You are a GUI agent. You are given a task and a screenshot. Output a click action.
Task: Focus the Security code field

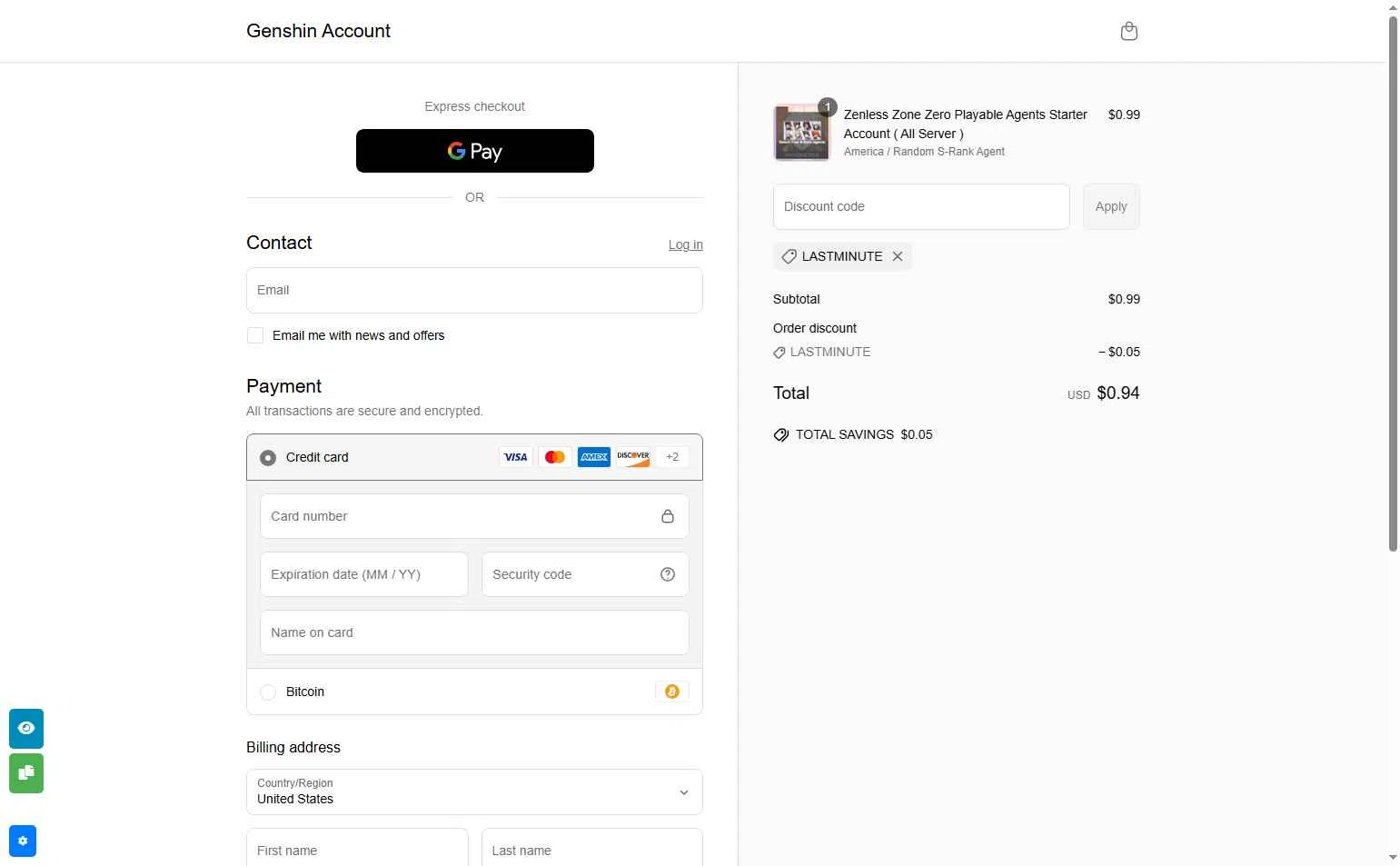(585, 574)
